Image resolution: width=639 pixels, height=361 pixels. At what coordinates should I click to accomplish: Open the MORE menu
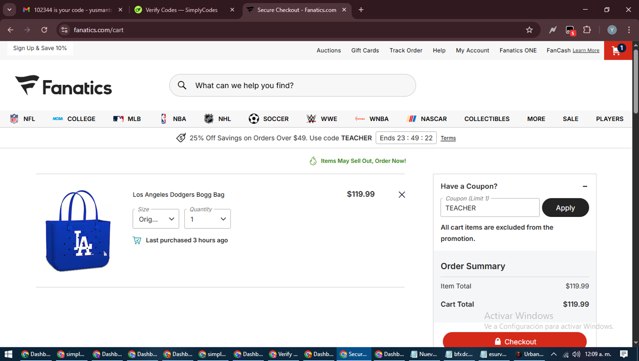[536, 119]
